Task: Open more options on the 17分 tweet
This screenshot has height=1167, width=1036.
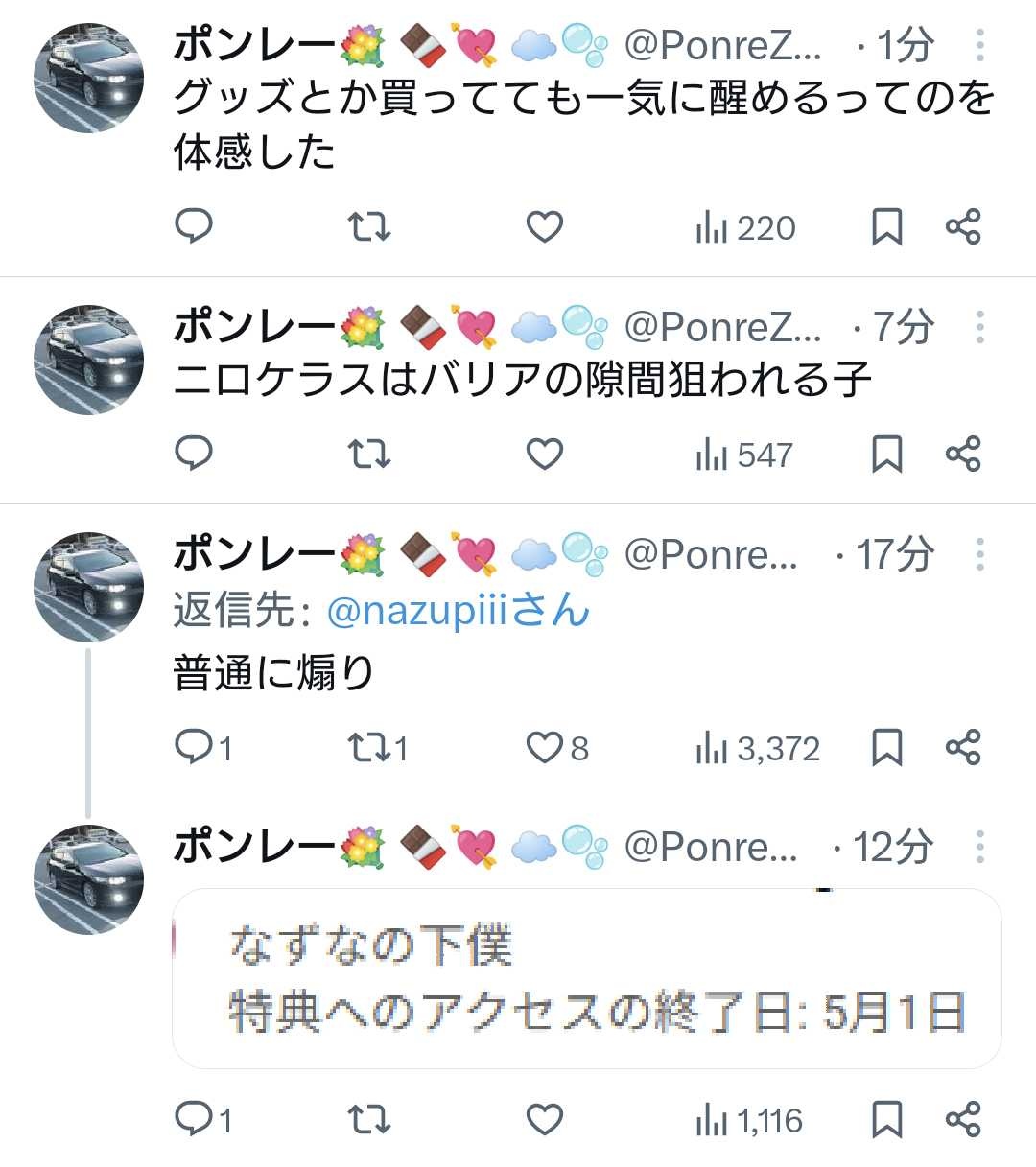Action: point(979,554)
